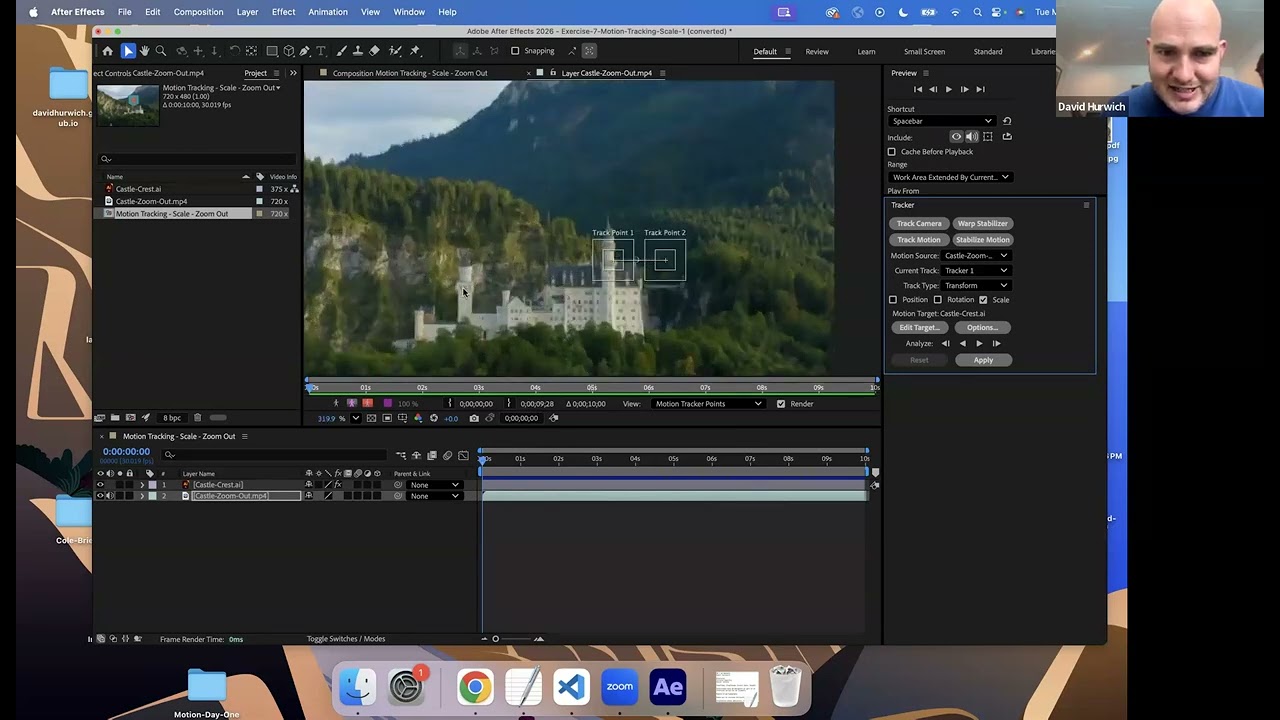This screenshot has height=720, width=1280.
Task: Jump to first frame in Preview panel
Action: pyautogui.click(x=918, y=89)
